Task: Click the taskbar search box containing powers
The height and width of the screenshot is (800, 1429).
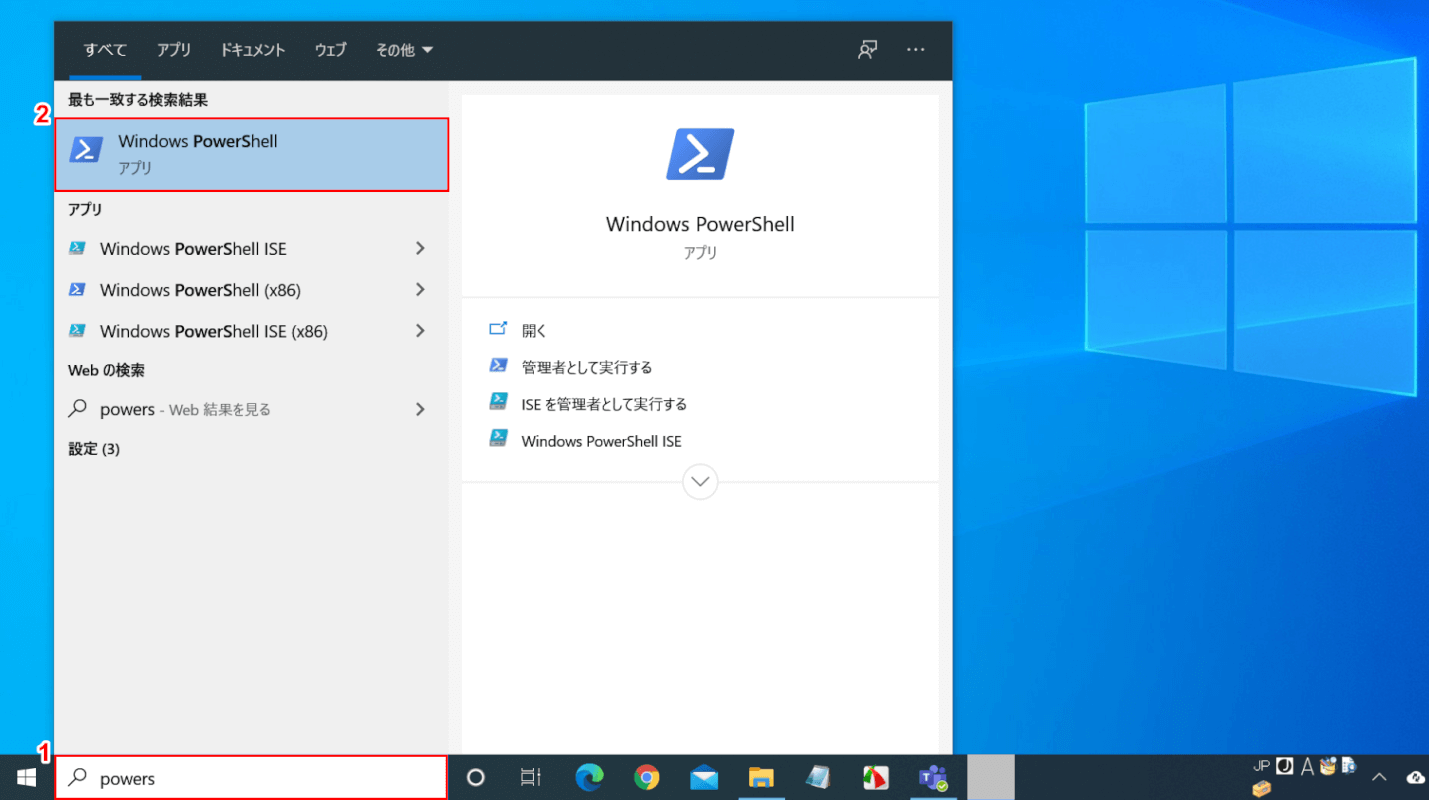Action: pyautogui.click(x=251, y=778)
